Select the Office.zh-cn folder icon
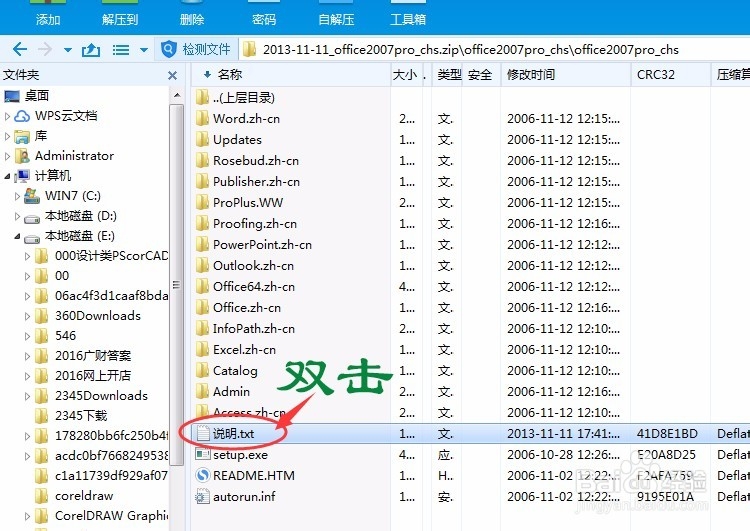Viewport: 750px width, 531px height. coord(202,308)
